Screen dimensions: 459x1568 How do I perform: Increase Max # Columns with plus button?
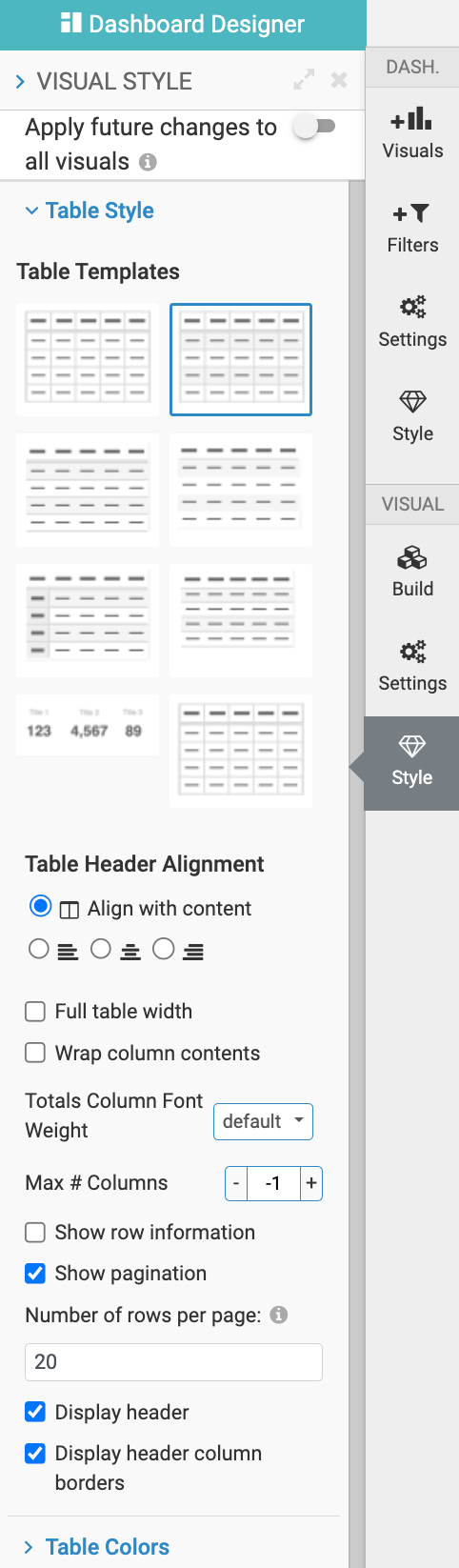click(311, 1183)
